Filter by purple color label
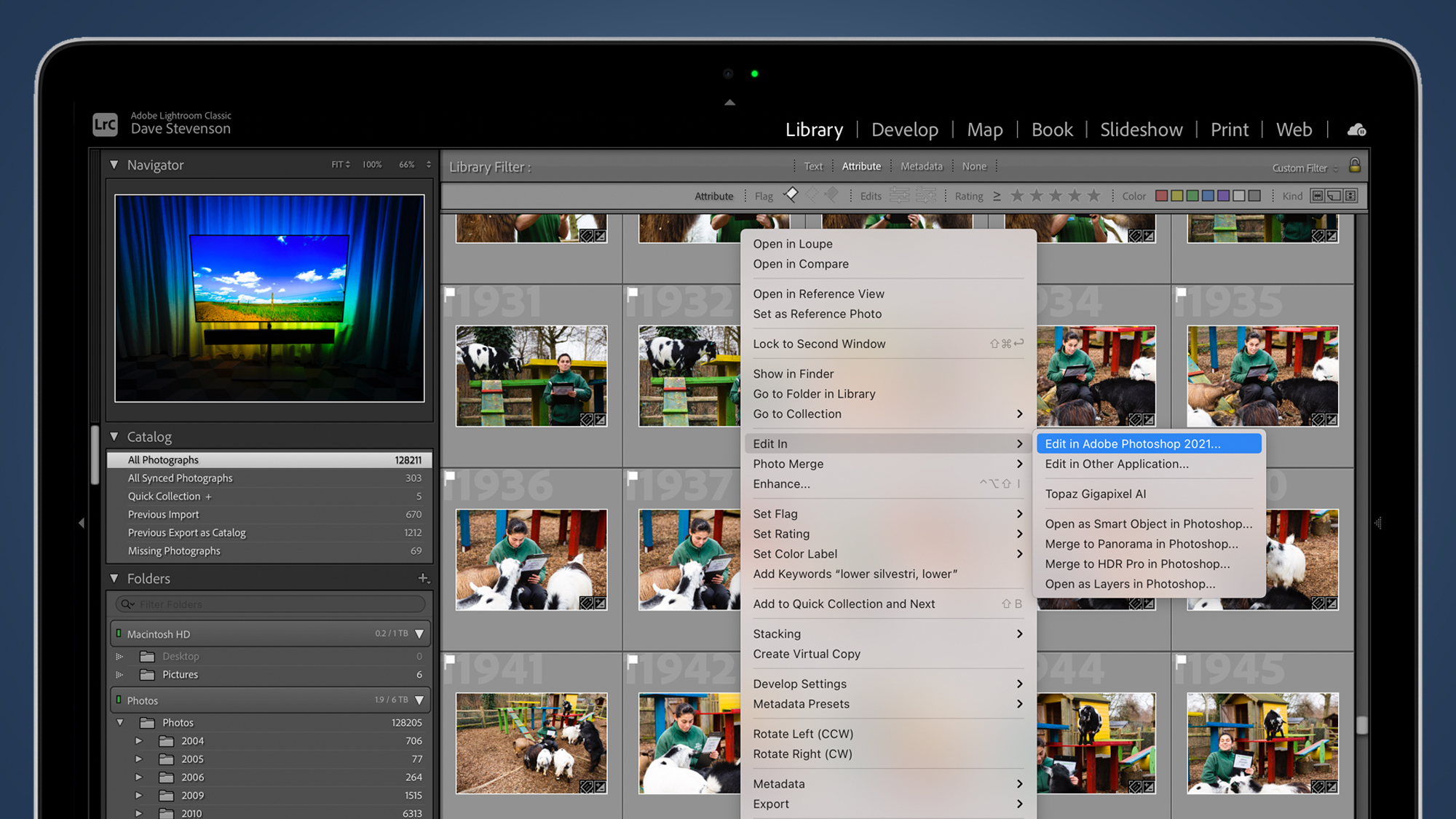This screenshot has height=819, width=1456. click(1223, 196)
